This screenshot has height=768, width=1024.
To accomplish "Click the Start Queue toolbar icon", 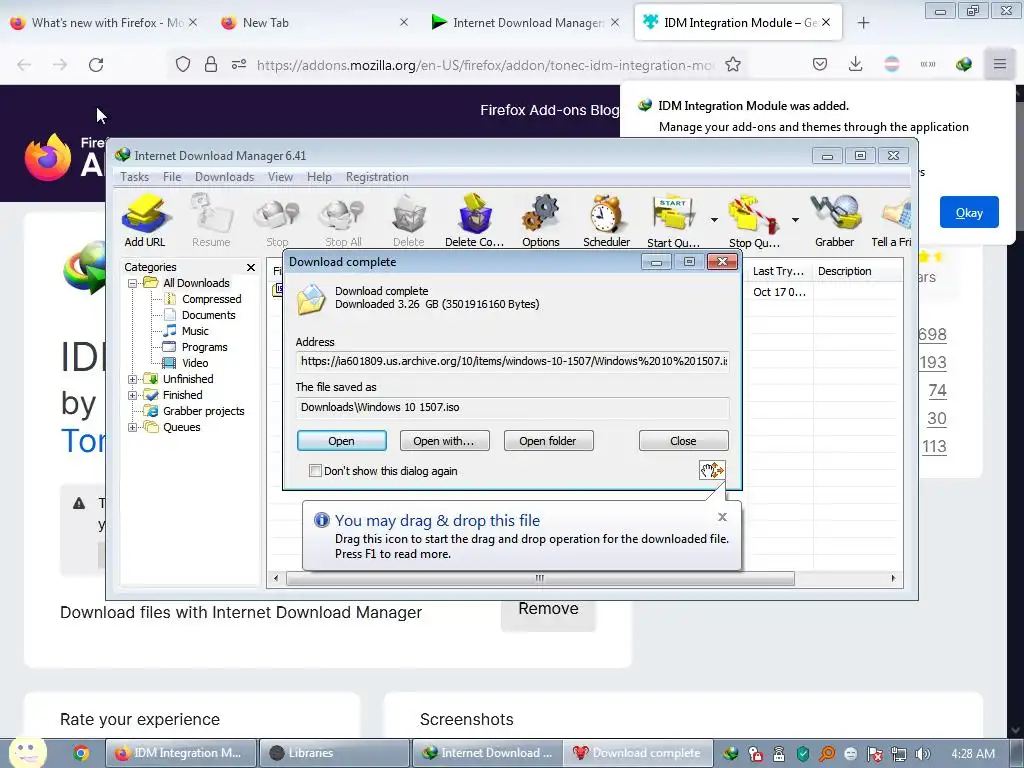I will 673,221.
